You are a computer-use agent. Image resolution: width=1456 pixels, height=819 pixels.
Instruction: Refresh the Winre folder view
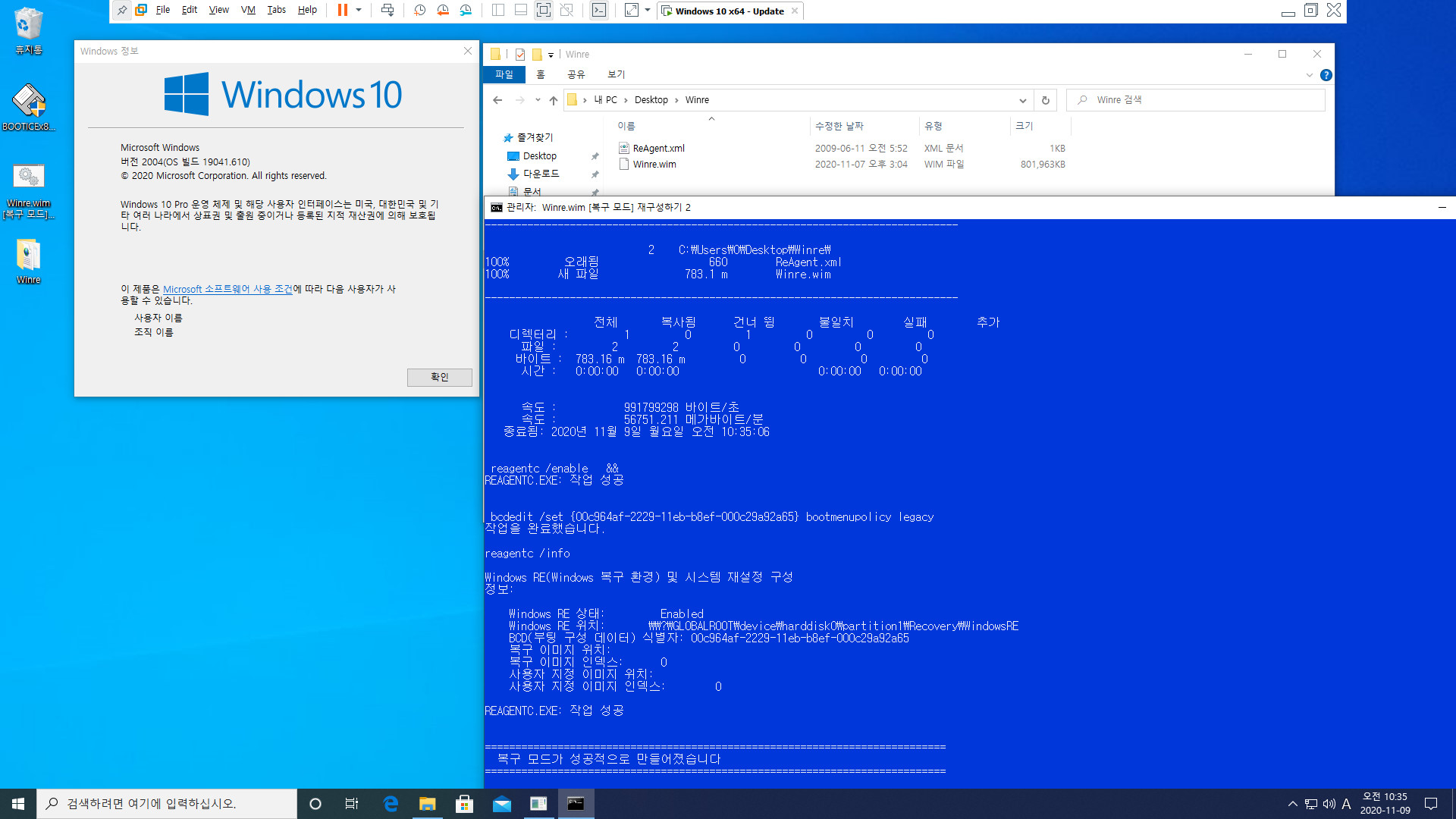[x=1046, y=100]
